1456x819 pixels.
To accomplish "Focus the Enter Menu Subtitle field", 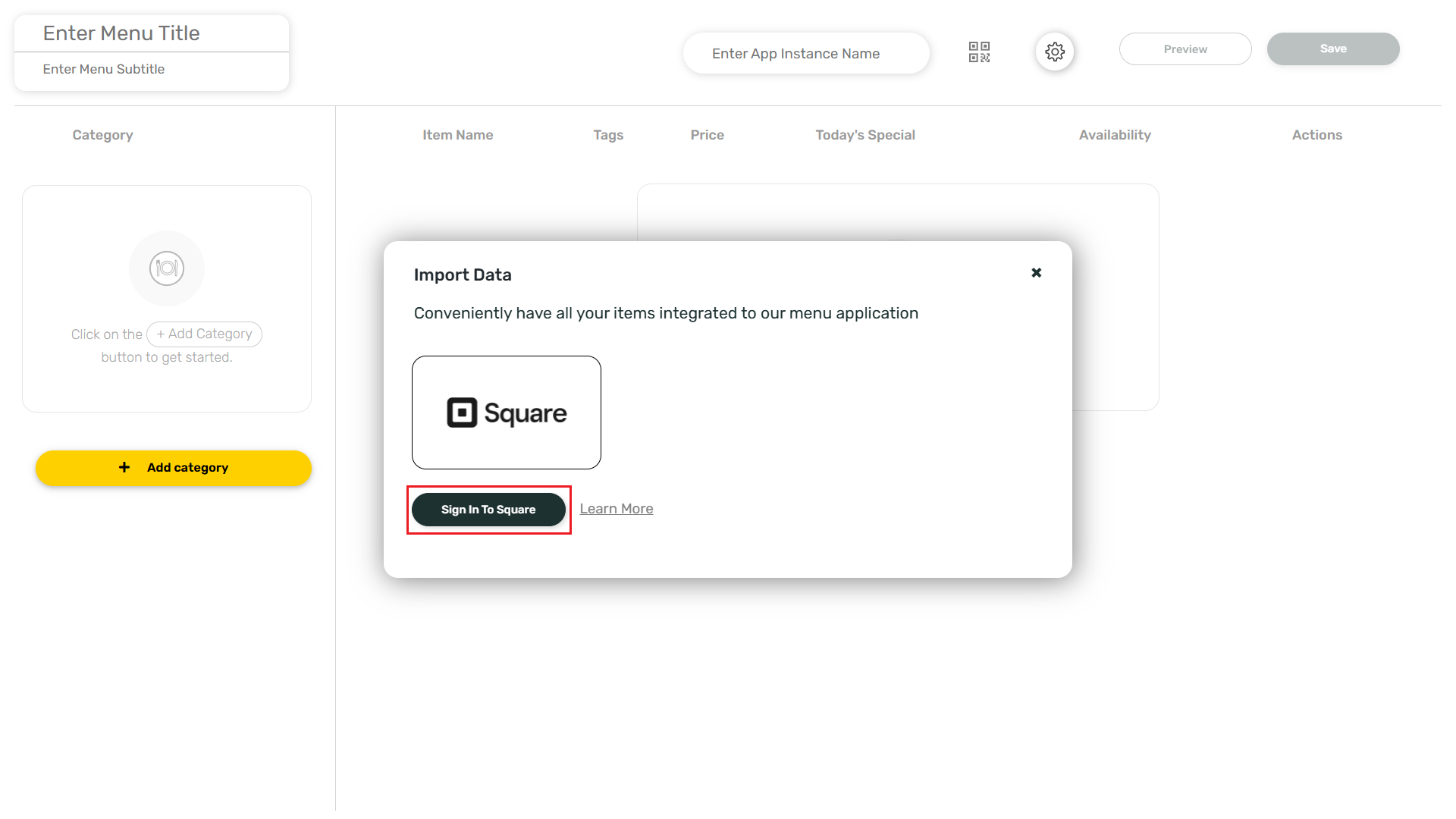I will 152,69.
